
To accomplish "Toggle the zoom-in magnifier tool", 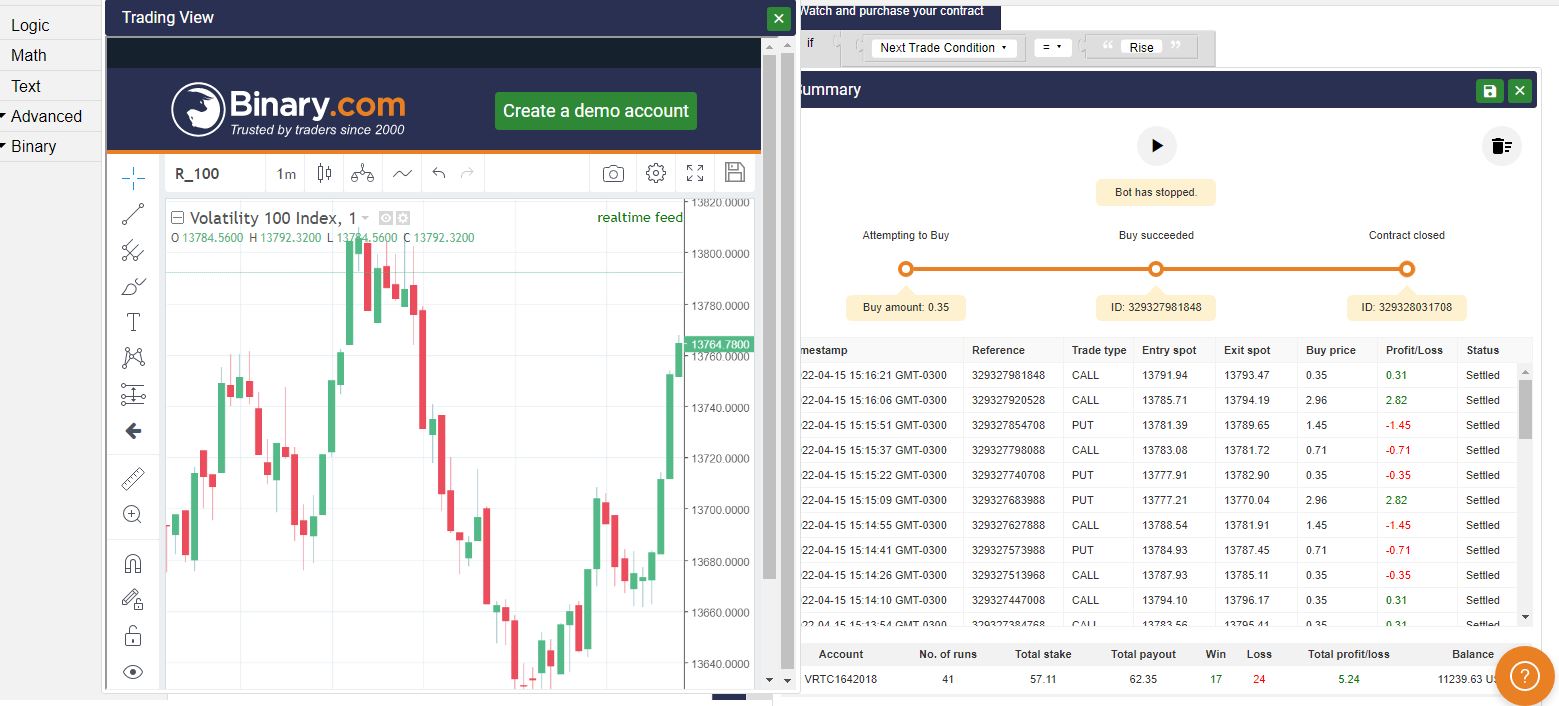I will click(133, 514).
